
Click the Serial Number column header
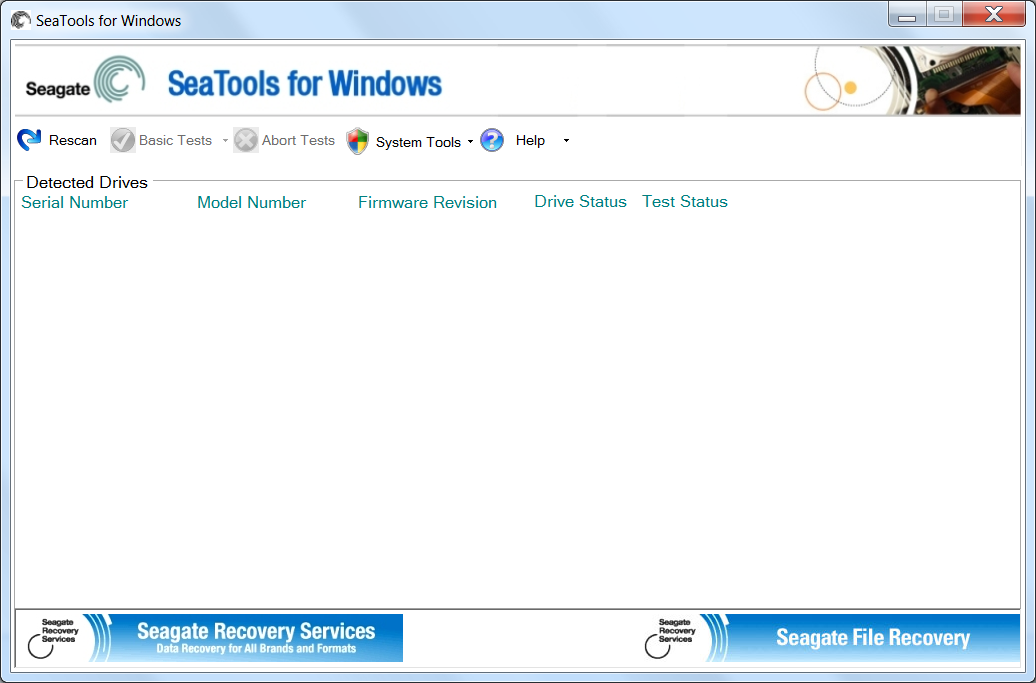(x=75, y=202)
